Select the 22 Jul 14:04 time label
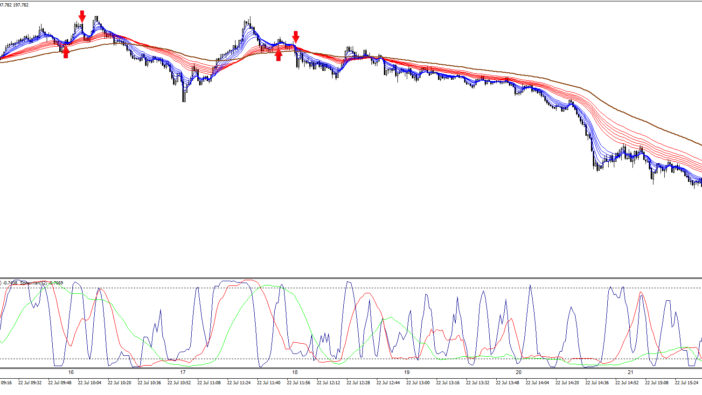 pos(538,383)
